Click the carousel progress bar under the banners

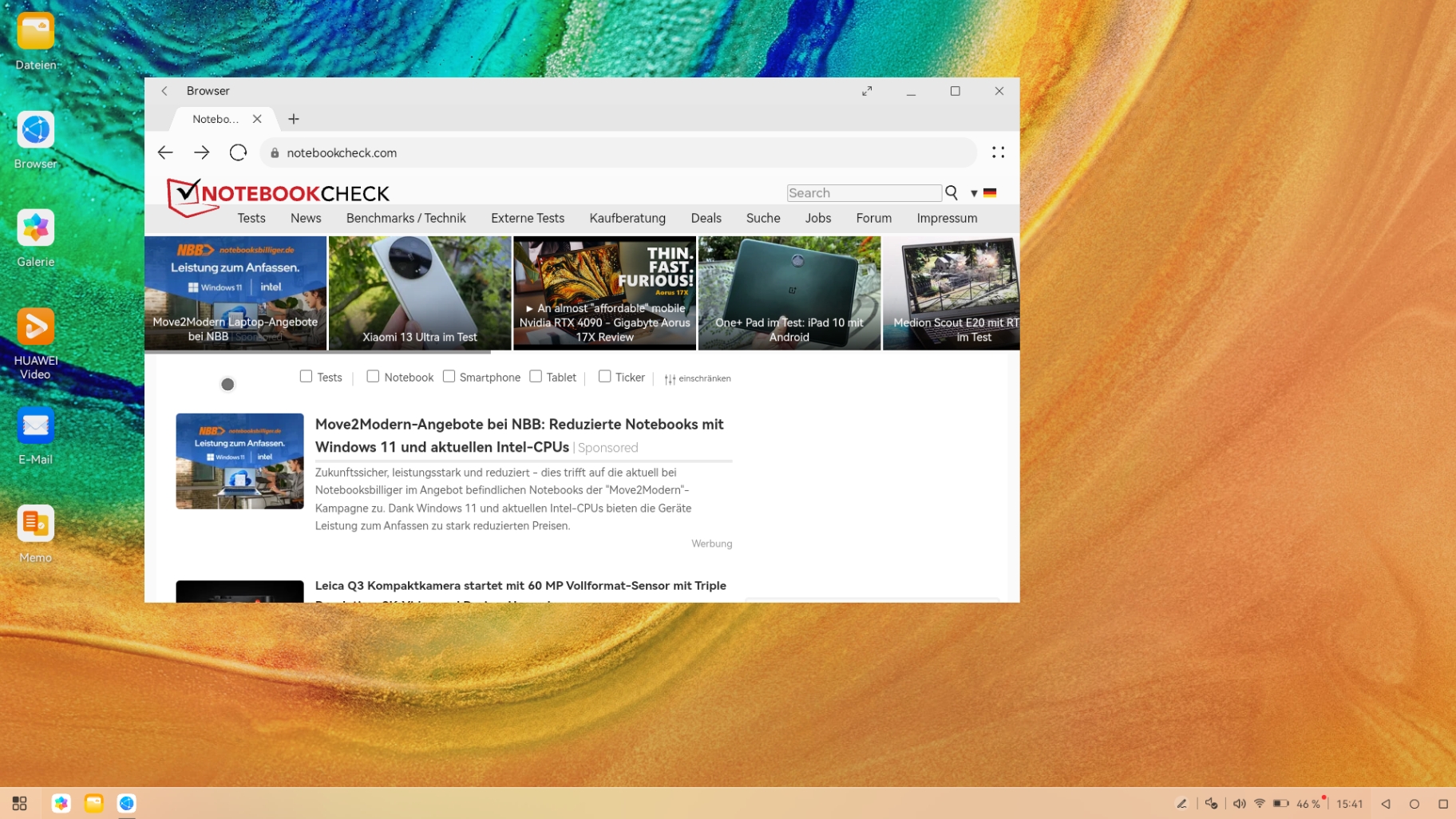click(318, 351)
